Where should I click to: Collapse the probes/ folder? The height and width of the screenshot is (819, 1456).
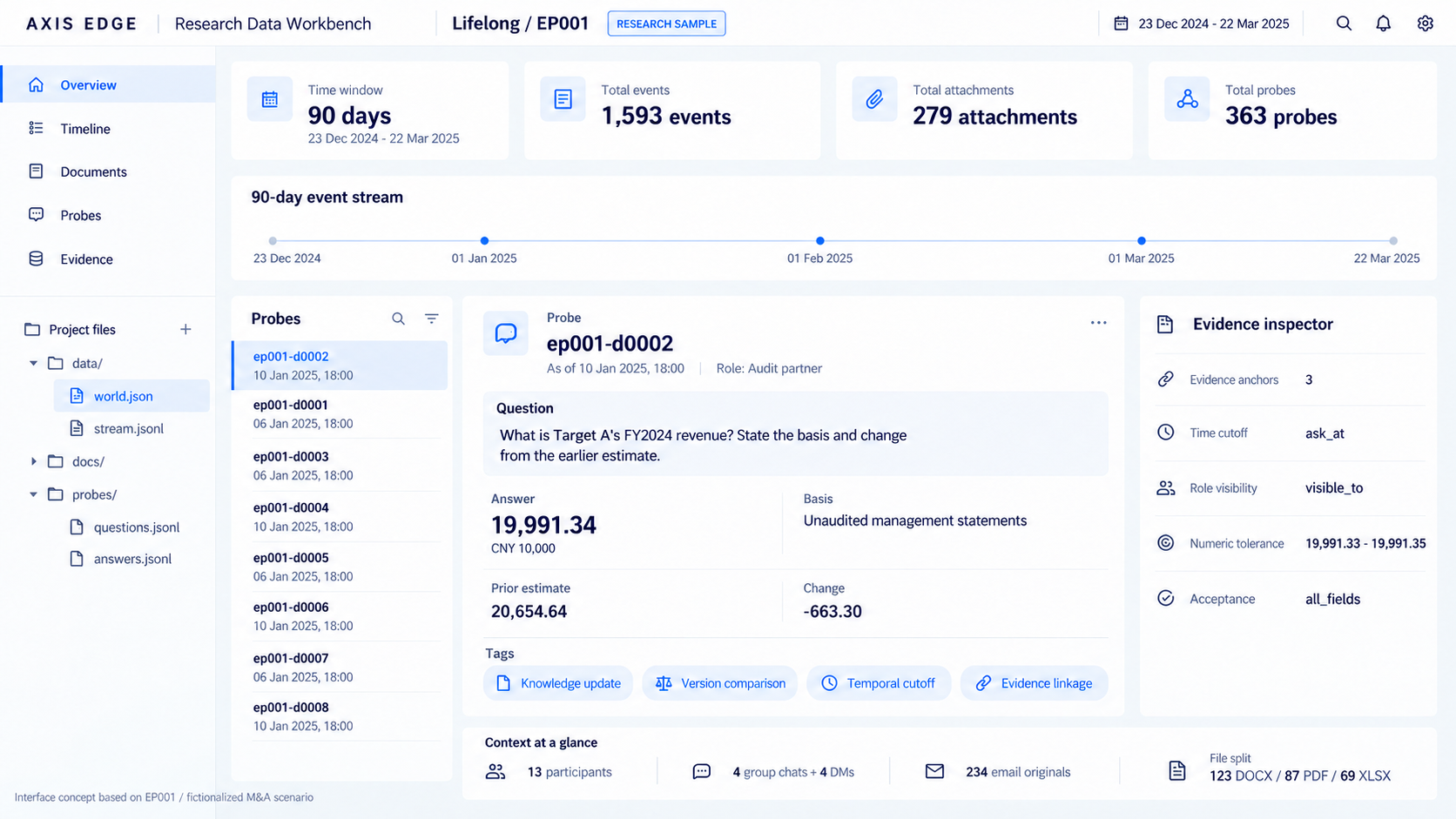coord(33,494)
